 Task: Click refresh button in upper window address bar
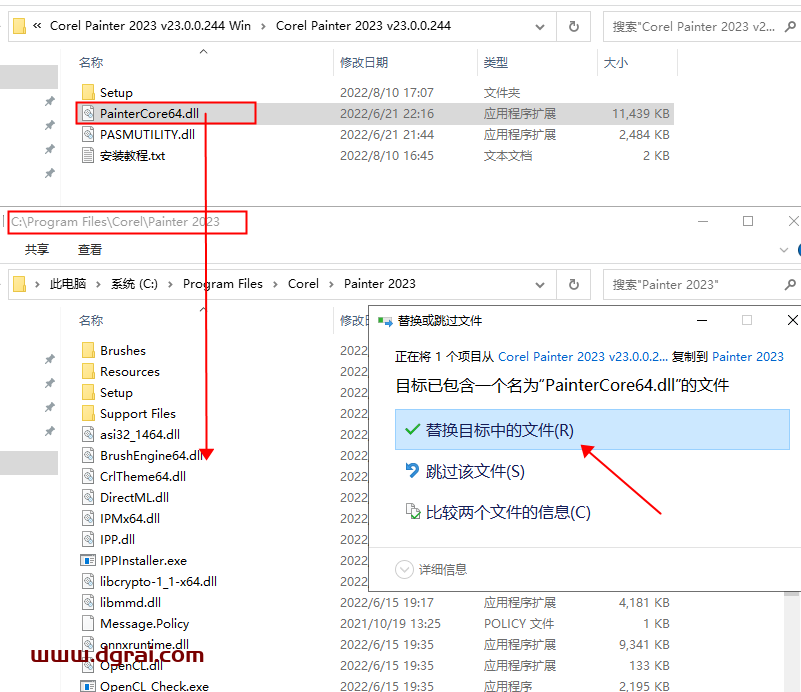click(x=574, y=26)
